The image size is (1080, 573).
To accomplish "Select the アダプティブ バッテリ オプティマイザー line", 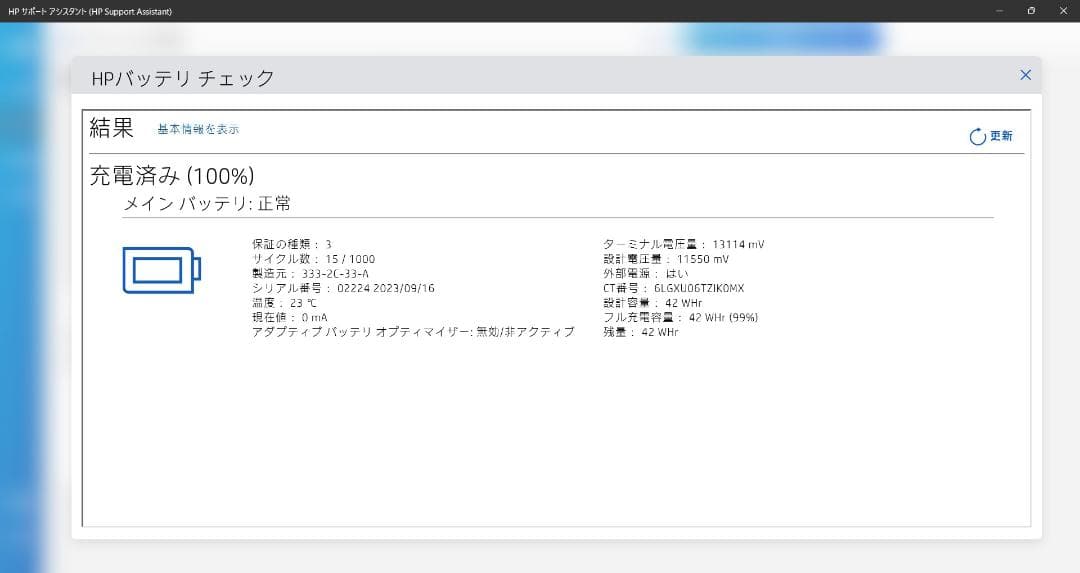I will click(413, 331).
